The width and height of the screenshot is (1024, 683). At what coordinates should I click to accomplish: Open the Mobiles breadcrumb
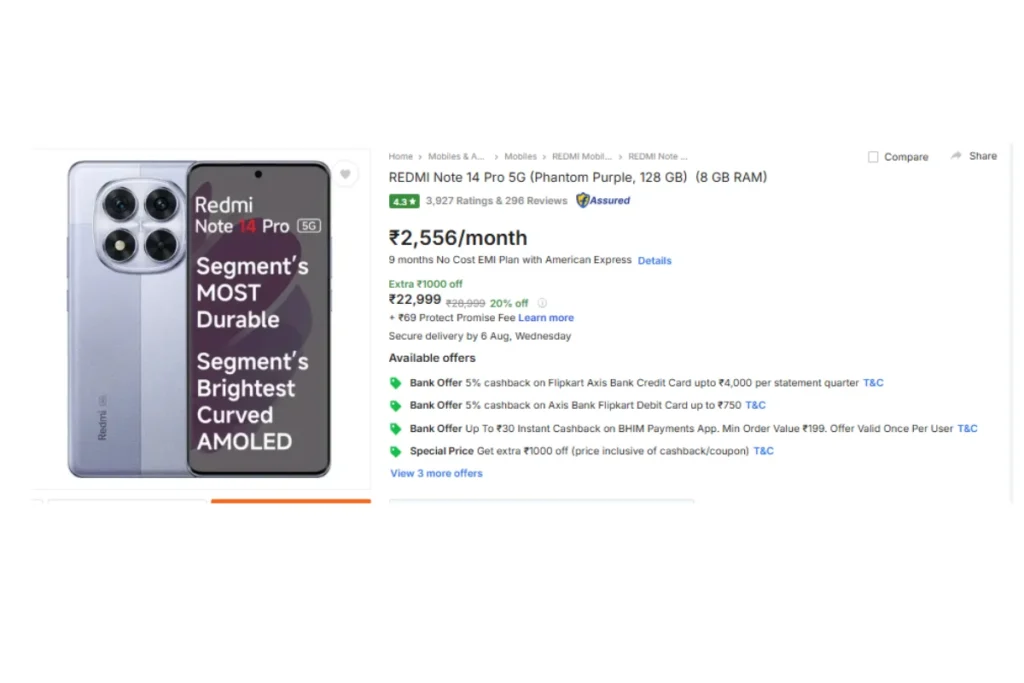tap(520, 157)
